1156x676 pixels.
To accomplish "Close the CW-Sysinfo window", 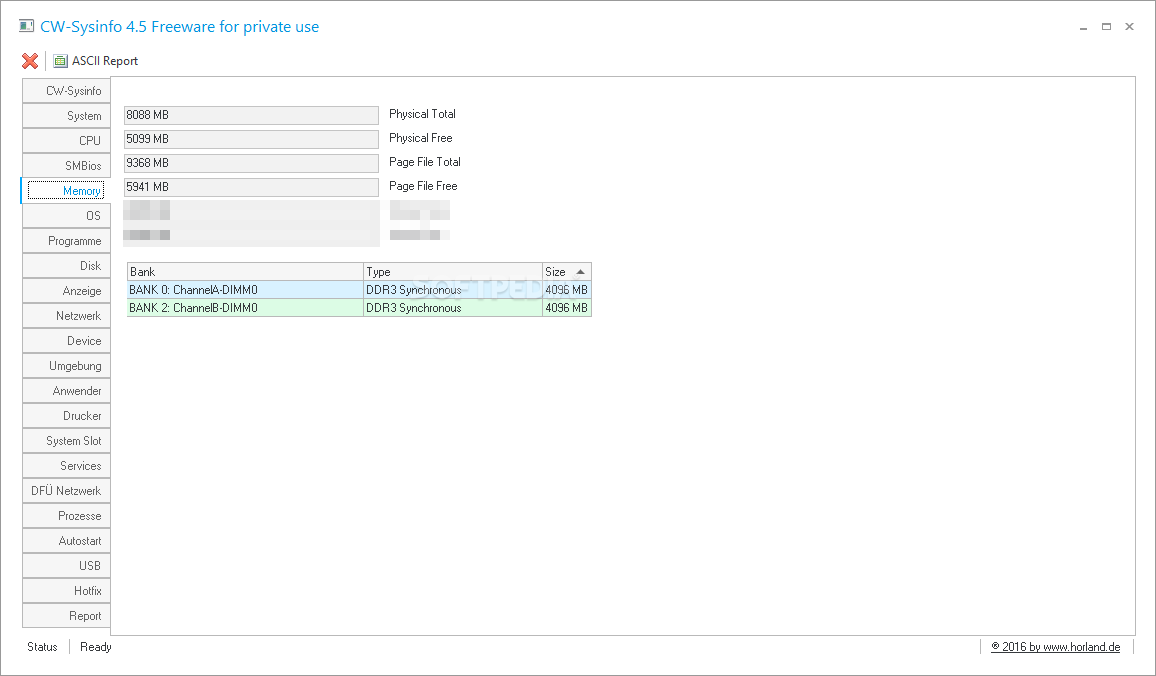I will (1129, 27).
